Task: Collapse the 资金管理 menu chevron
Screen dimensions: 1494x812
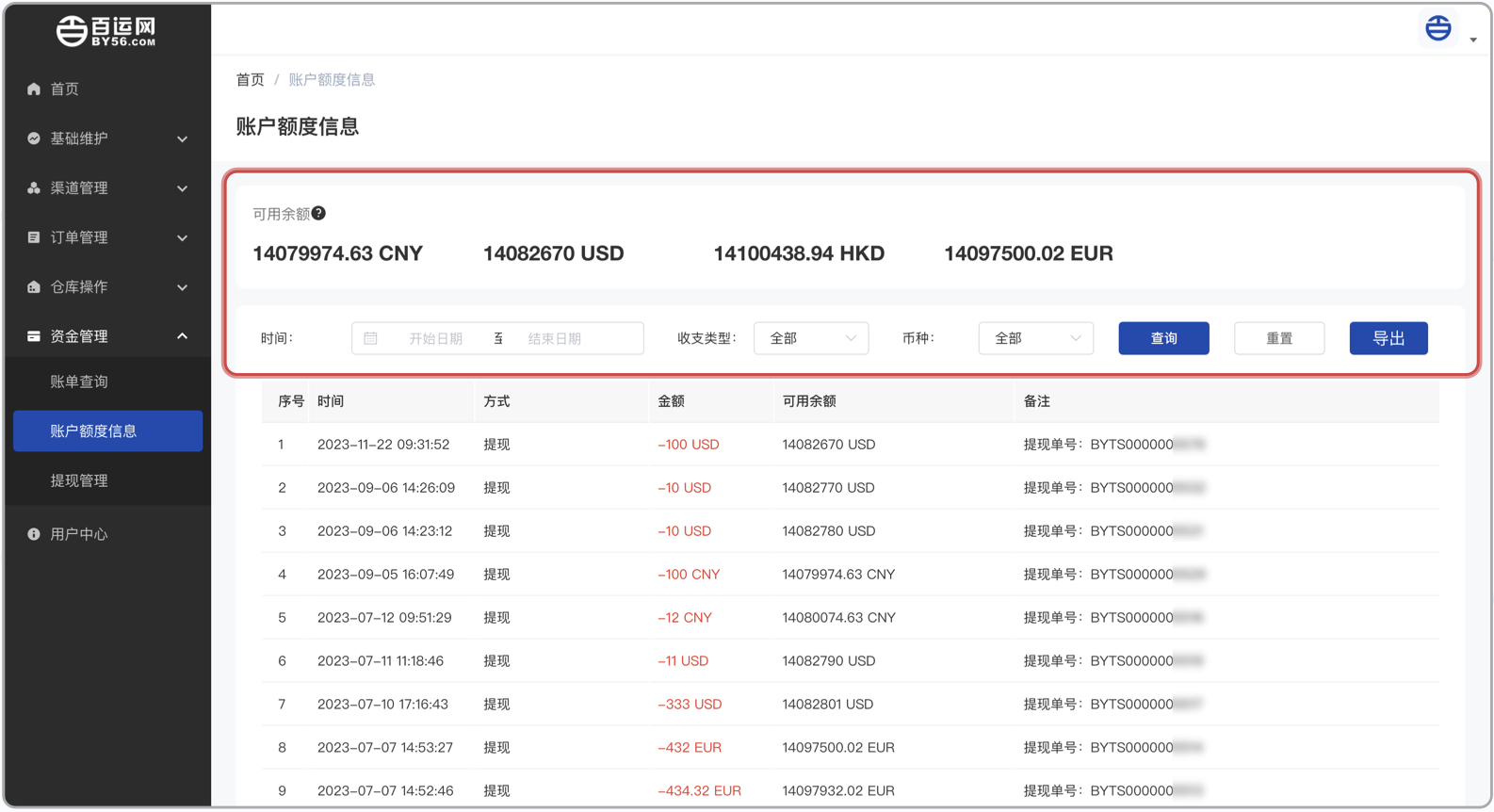Action: point(182,336)
